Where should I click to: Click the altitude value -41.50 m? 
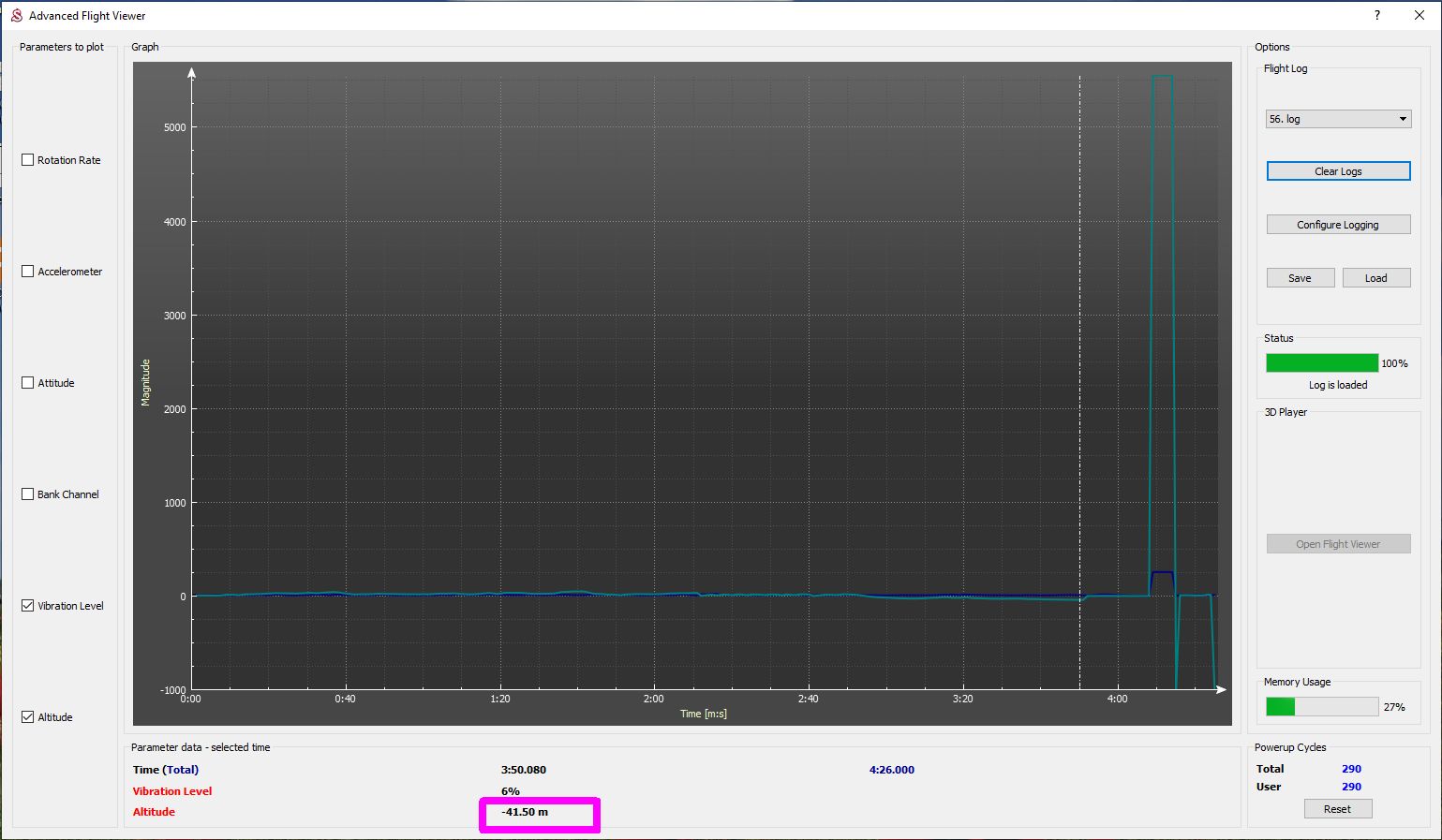click(x=525, y=812)
